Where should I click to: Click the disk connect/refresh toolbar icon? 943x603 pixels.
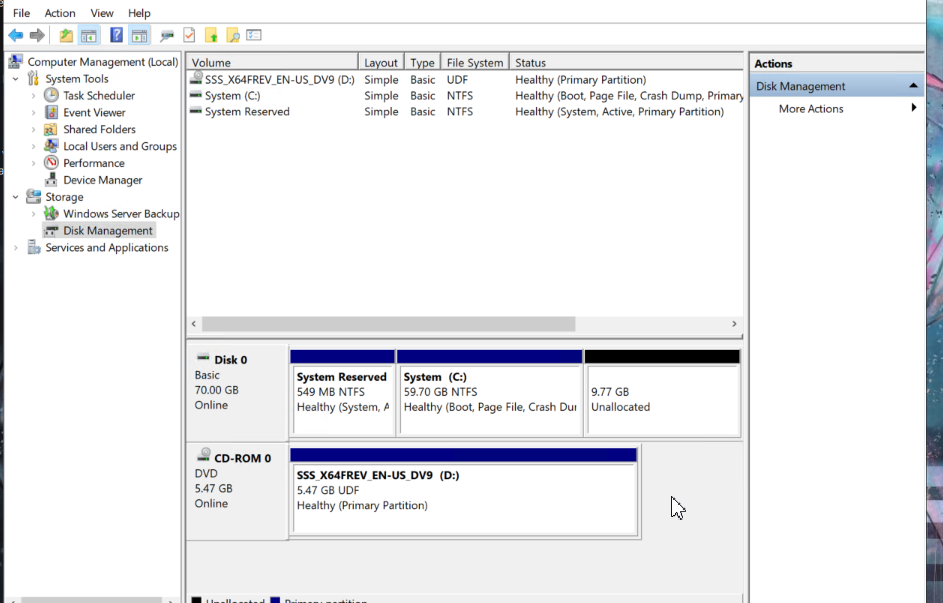click(x=167, y=36)
